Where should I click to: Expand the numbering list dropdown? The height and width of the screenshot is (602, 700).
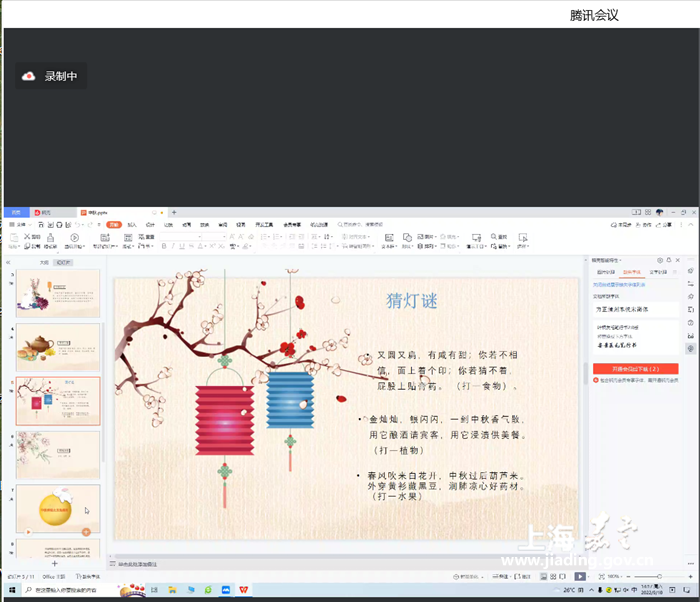pos(282,237)
